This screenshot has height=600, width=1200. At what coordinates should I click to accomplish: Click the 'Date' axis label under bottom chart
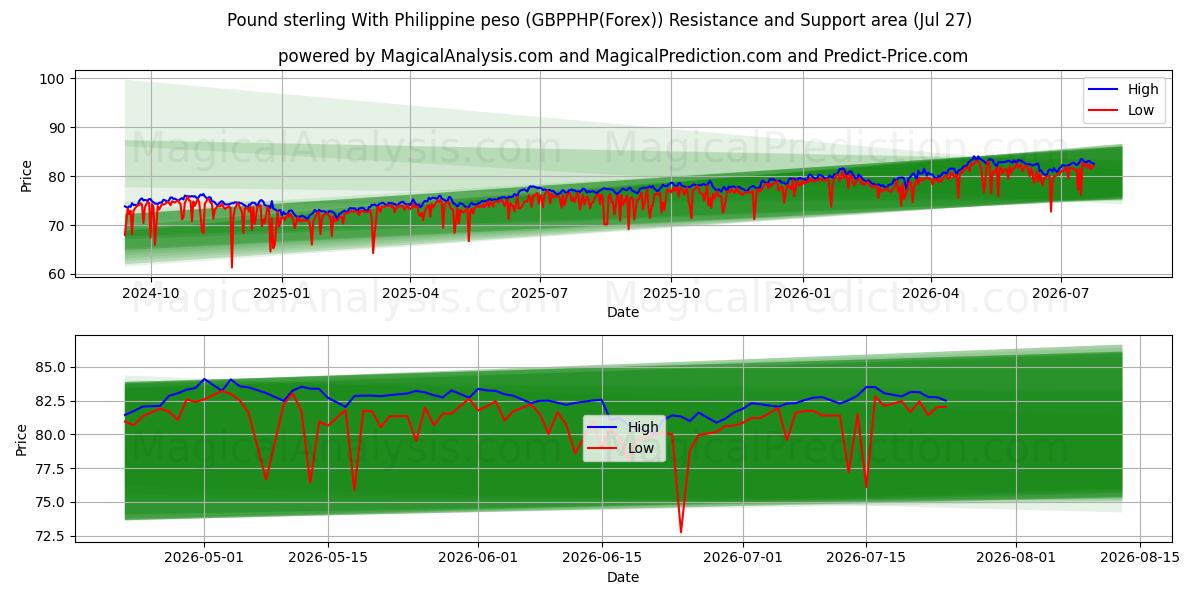(623, 577)
